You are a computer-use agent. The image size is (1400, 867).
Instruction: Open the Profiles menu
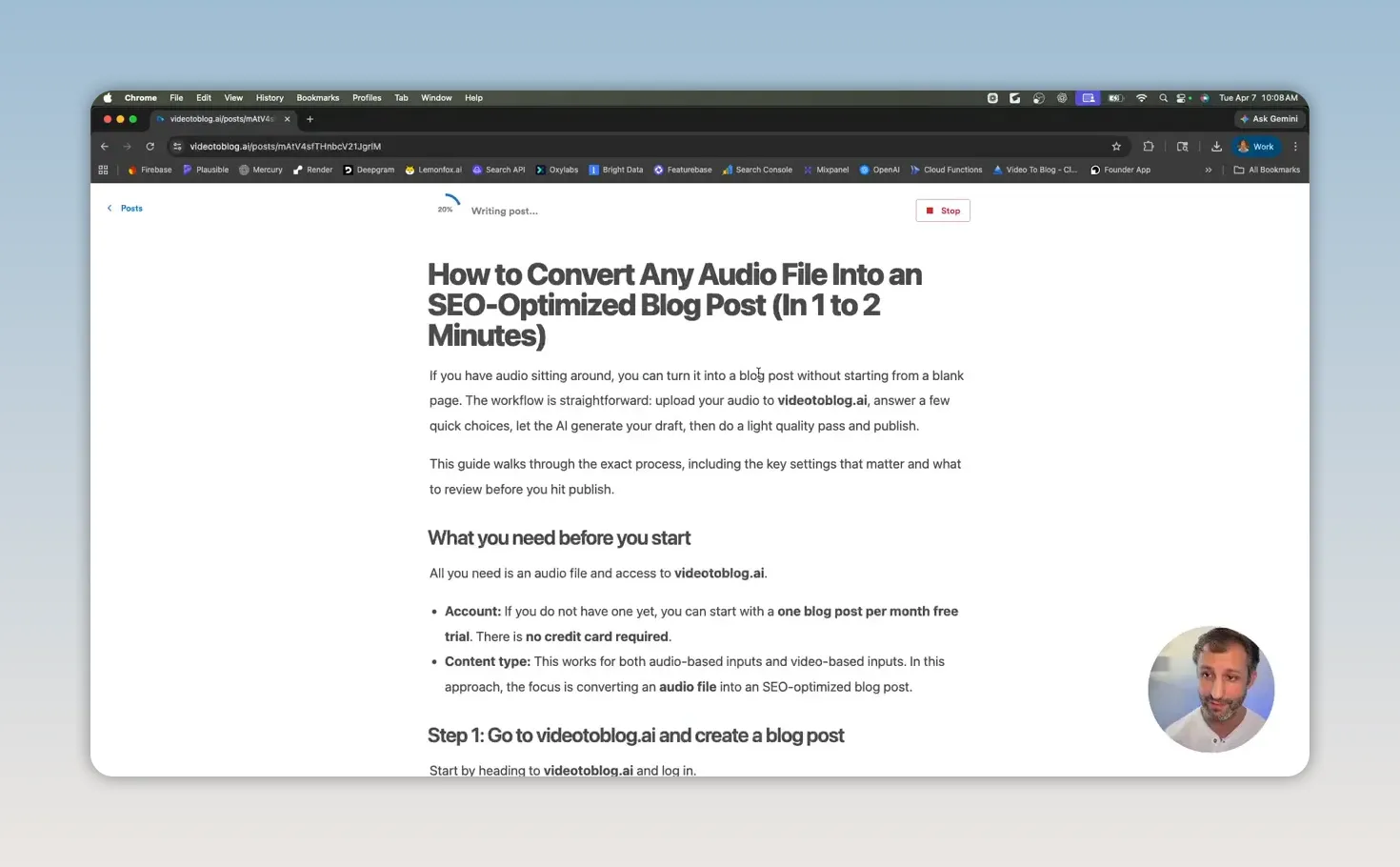tap(367, 97)
